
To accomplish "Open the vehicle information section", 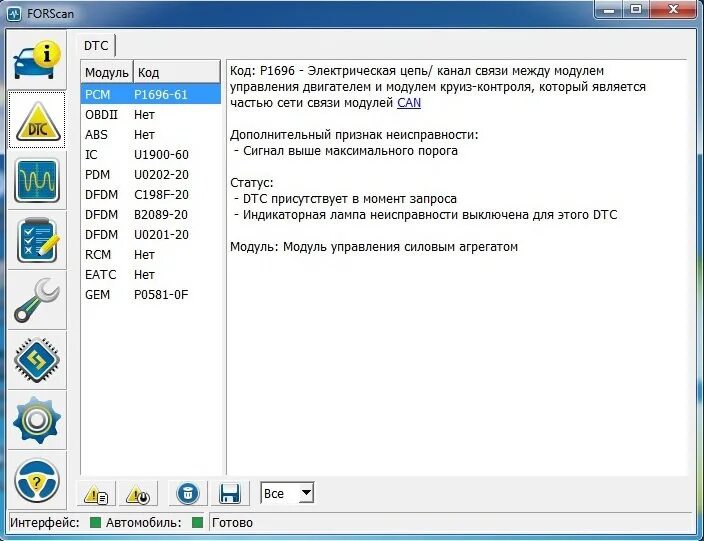I will tap(37, 60).
